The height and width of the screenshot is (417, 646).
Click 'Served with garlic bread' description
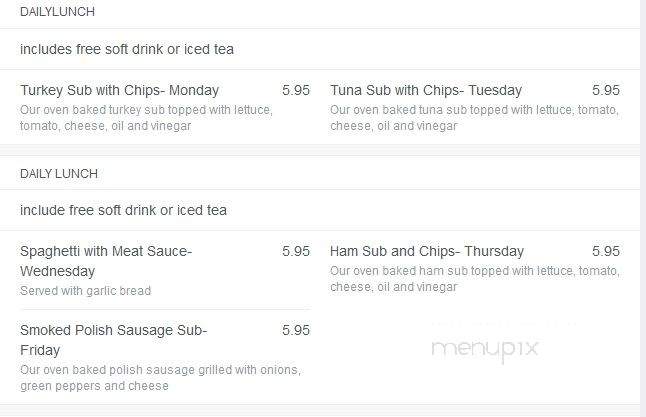[86, 291]
